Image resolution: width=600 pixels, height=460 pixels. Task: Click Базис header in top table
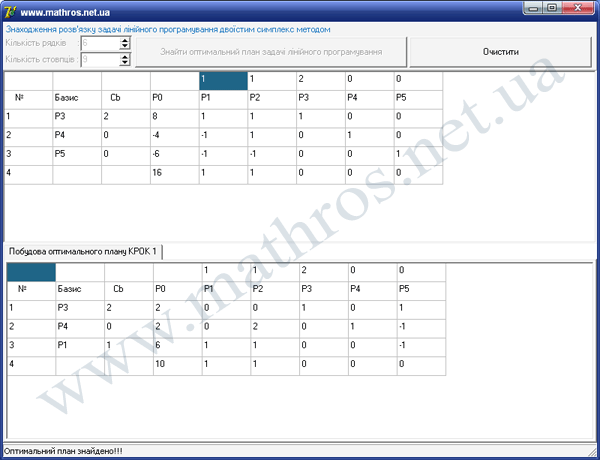pyautogui.click(x=77, y=100)
